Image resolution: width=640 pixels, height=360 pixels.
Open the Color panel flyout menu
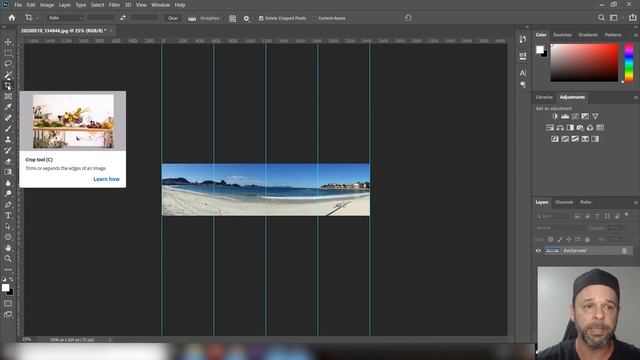click(x=636, y=35)
